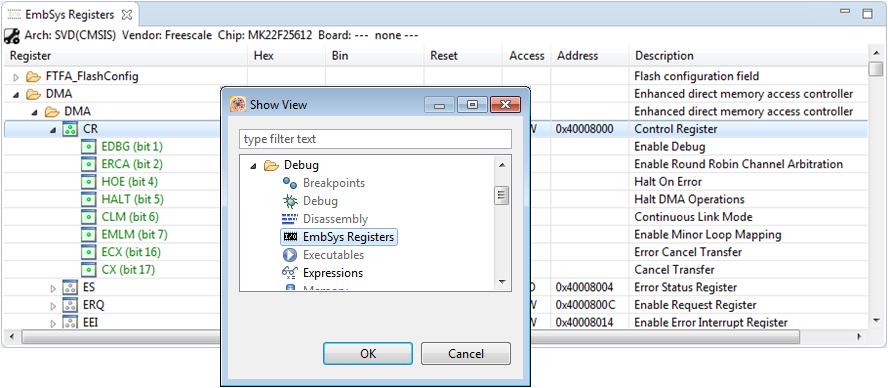Click the chip configuration icon beside Arch
888x388 pixels.
coord(12,35)
